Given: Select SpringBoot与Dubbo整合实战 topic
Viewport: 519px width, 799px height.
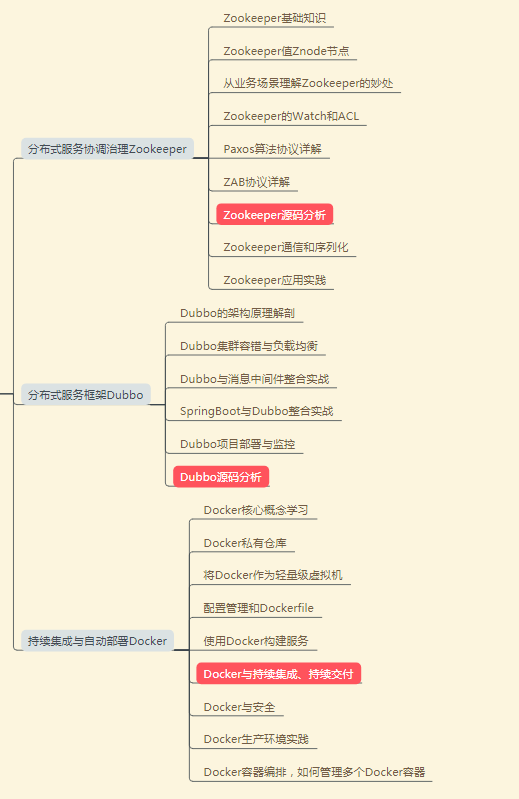Looking at the screenshot, I should 257,411.
